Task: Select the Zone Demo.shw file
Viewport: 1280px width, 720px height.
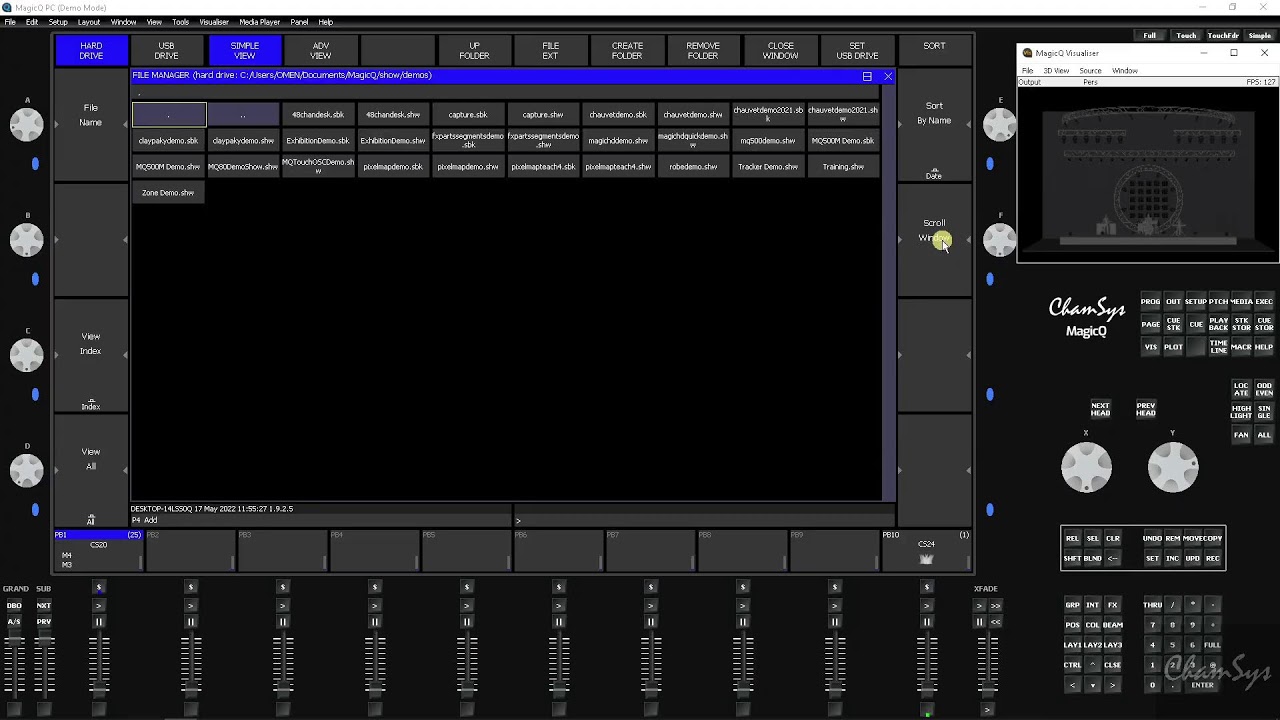Action: click(x=168, y=193)
